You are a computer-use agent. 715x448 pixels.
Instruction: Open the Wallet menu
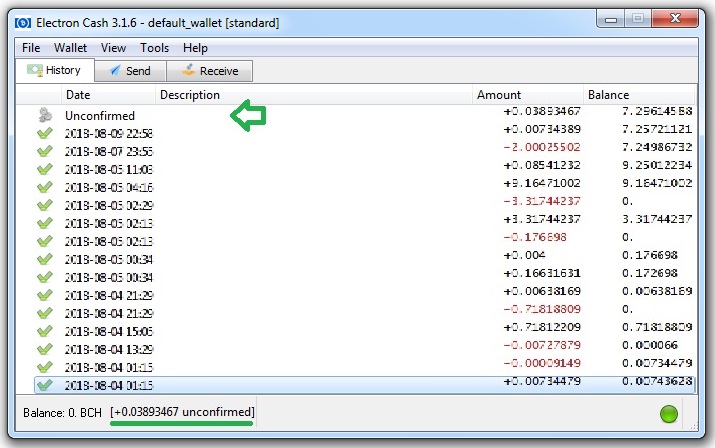coord(70,48)
